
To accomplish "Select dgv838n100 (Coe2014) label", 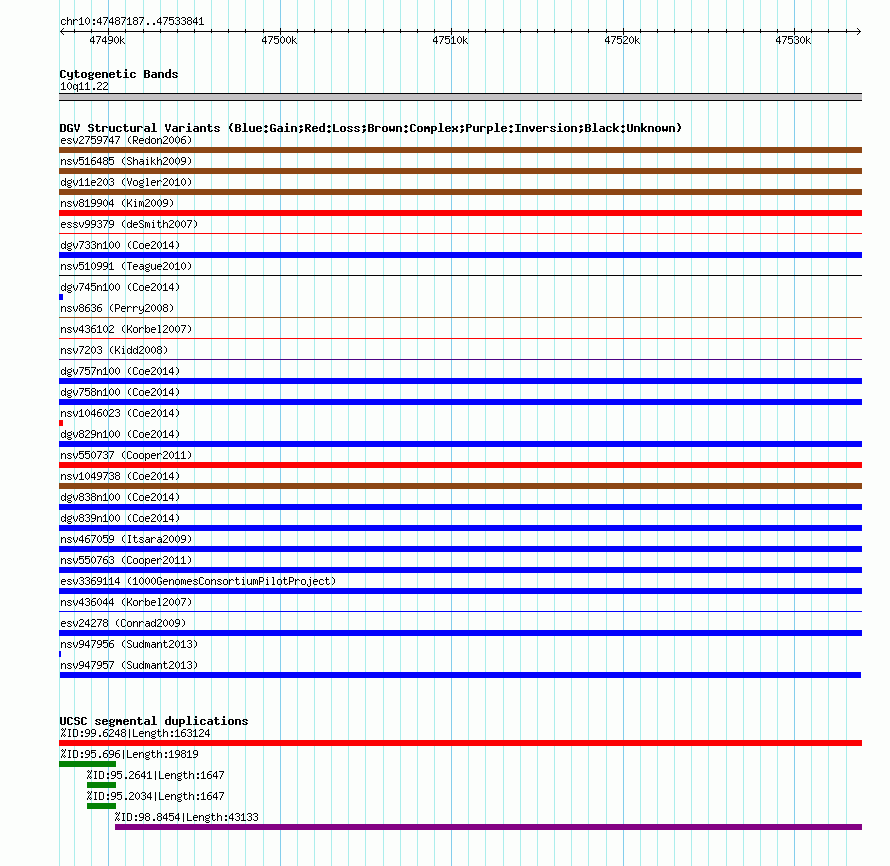I will click(120, 497).
